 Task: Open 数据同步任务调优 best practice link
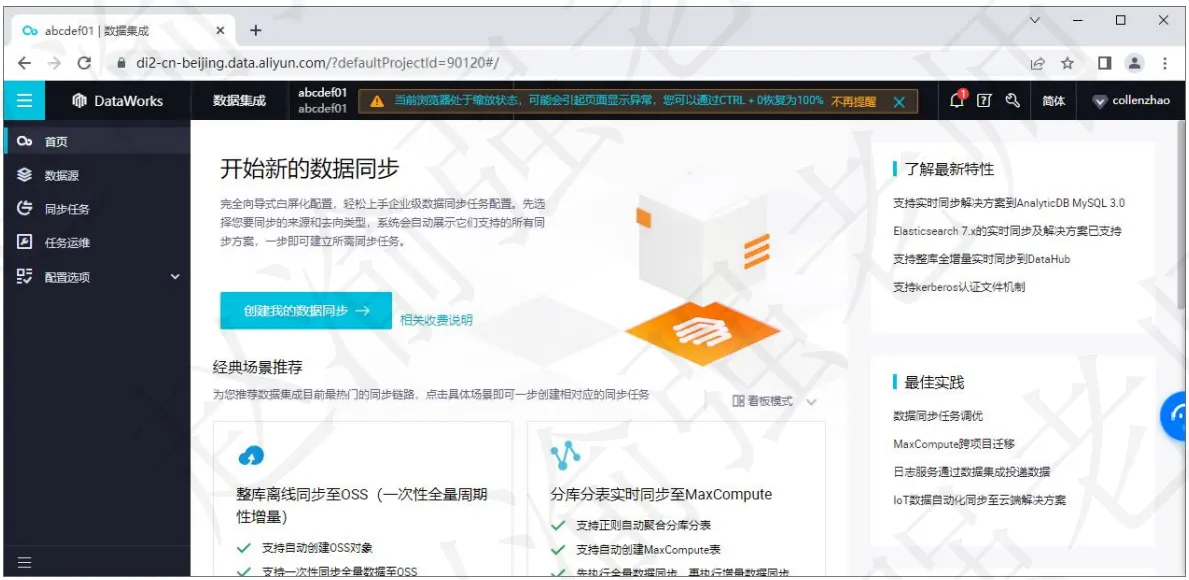tap(938, 416)
